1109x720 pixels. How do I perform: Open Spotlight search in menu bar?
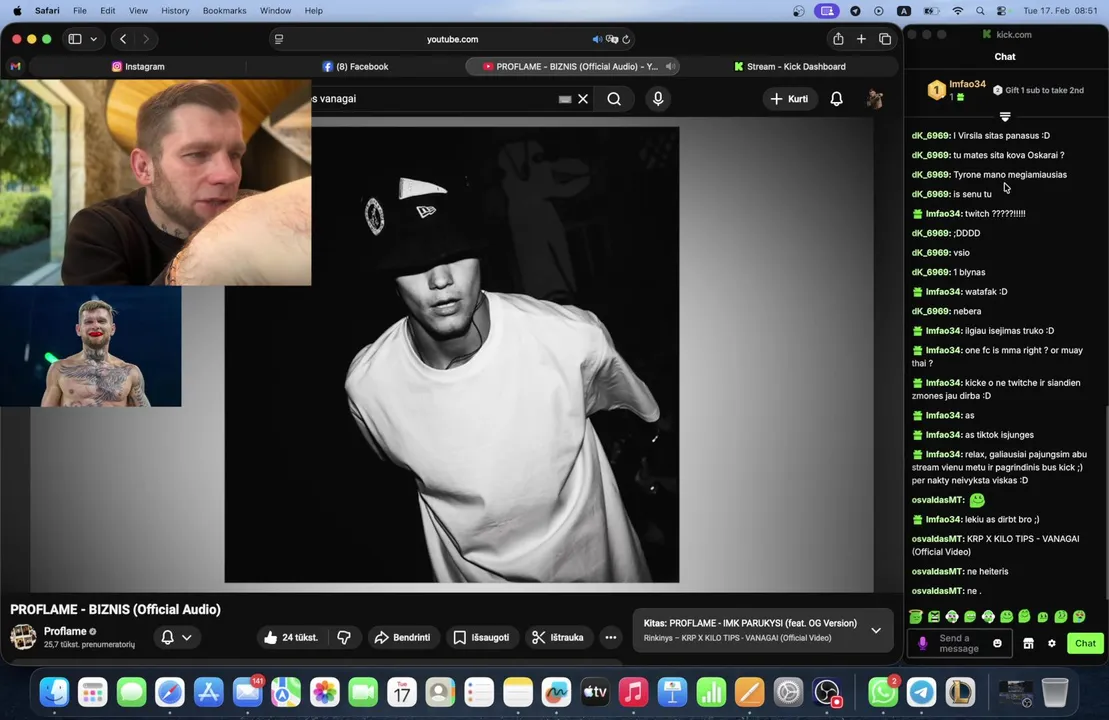[x=980, y=11]
